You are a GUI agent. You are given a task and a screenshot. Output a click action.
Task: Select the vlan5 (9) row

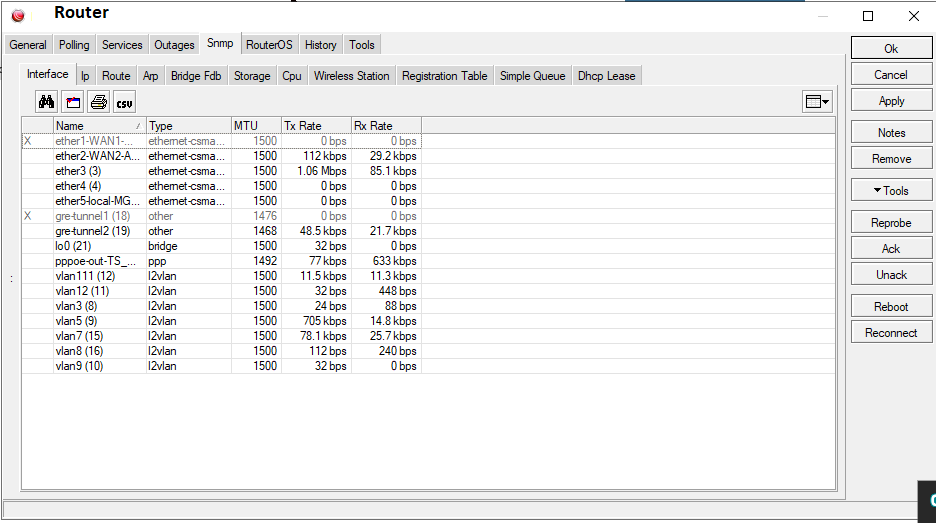[221, 321]
